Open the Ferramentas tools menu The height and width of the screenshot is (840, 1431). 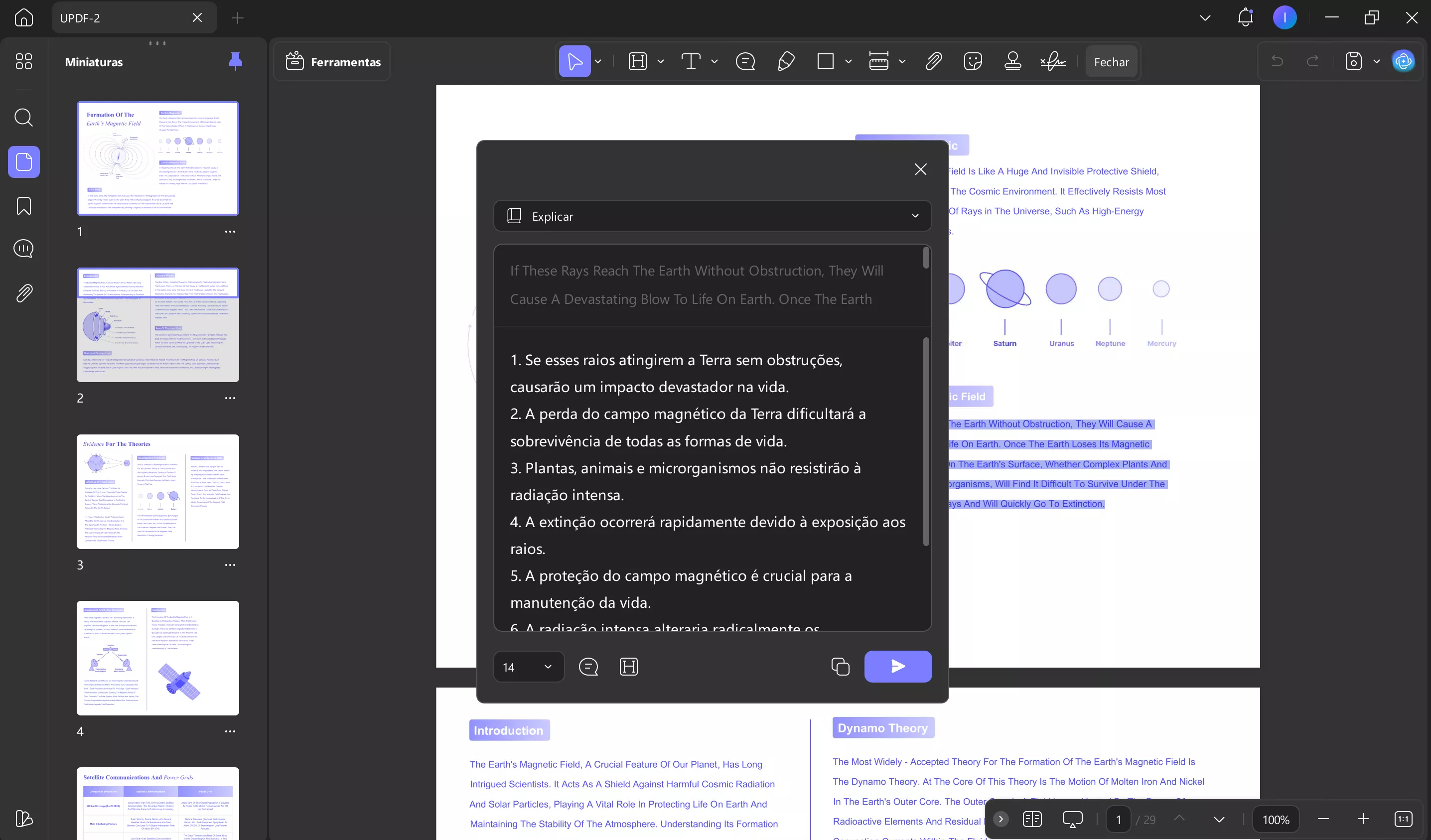click(333, 61)
